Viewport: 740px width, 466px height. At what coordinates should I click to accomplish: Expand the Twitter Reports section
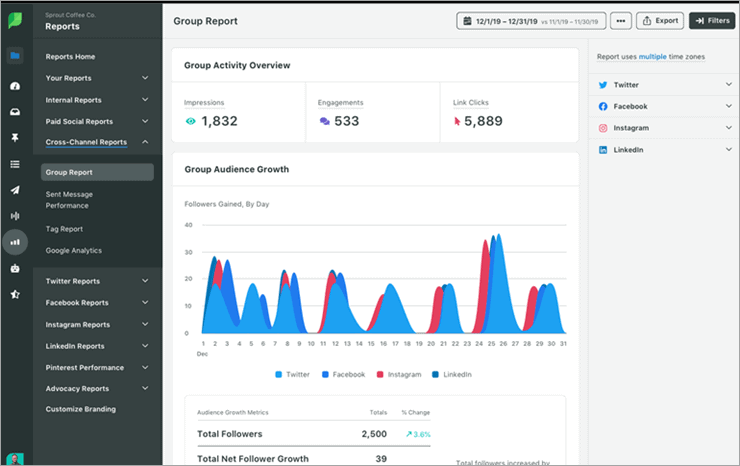[x=145, y=282]
